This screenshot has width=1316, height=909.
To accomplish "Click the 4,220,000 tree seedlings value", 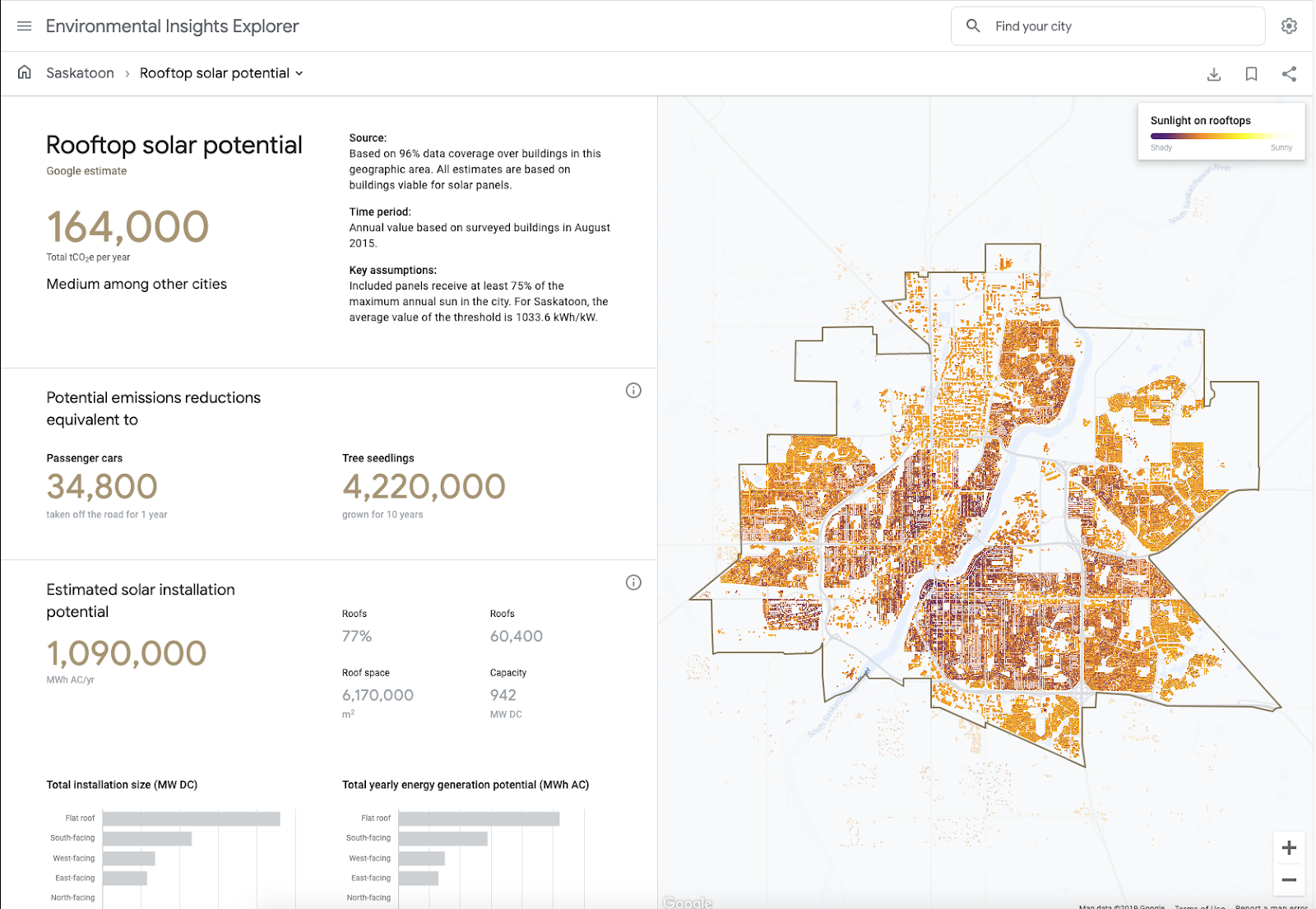I will coord(424,487).
